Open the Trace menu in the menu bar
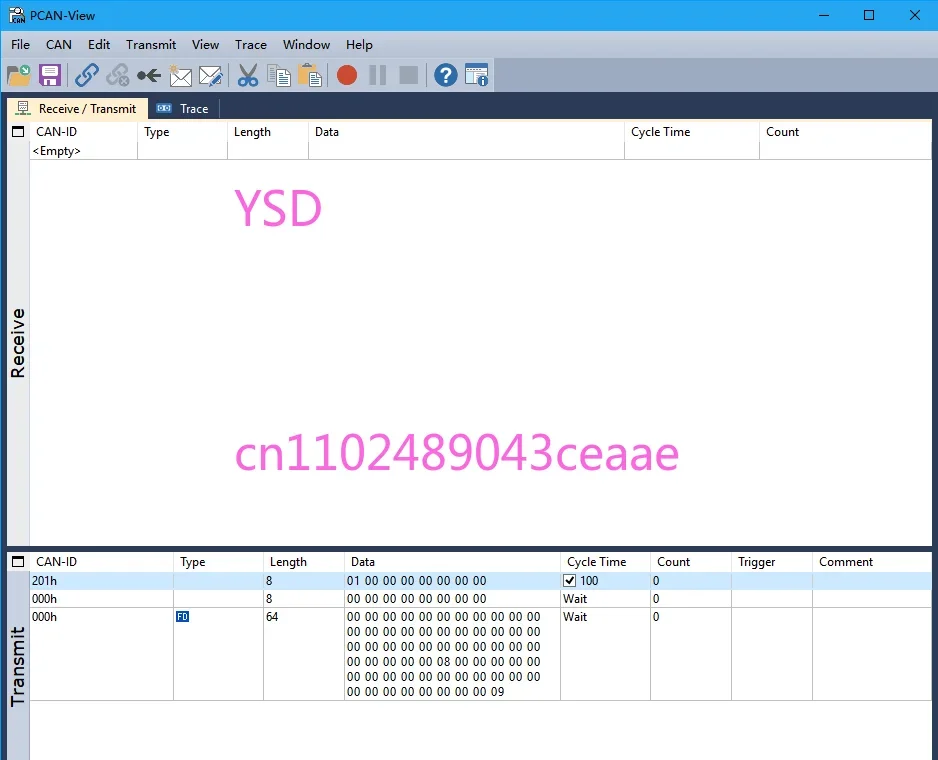The image size is (938, 760). click(251, 45)
